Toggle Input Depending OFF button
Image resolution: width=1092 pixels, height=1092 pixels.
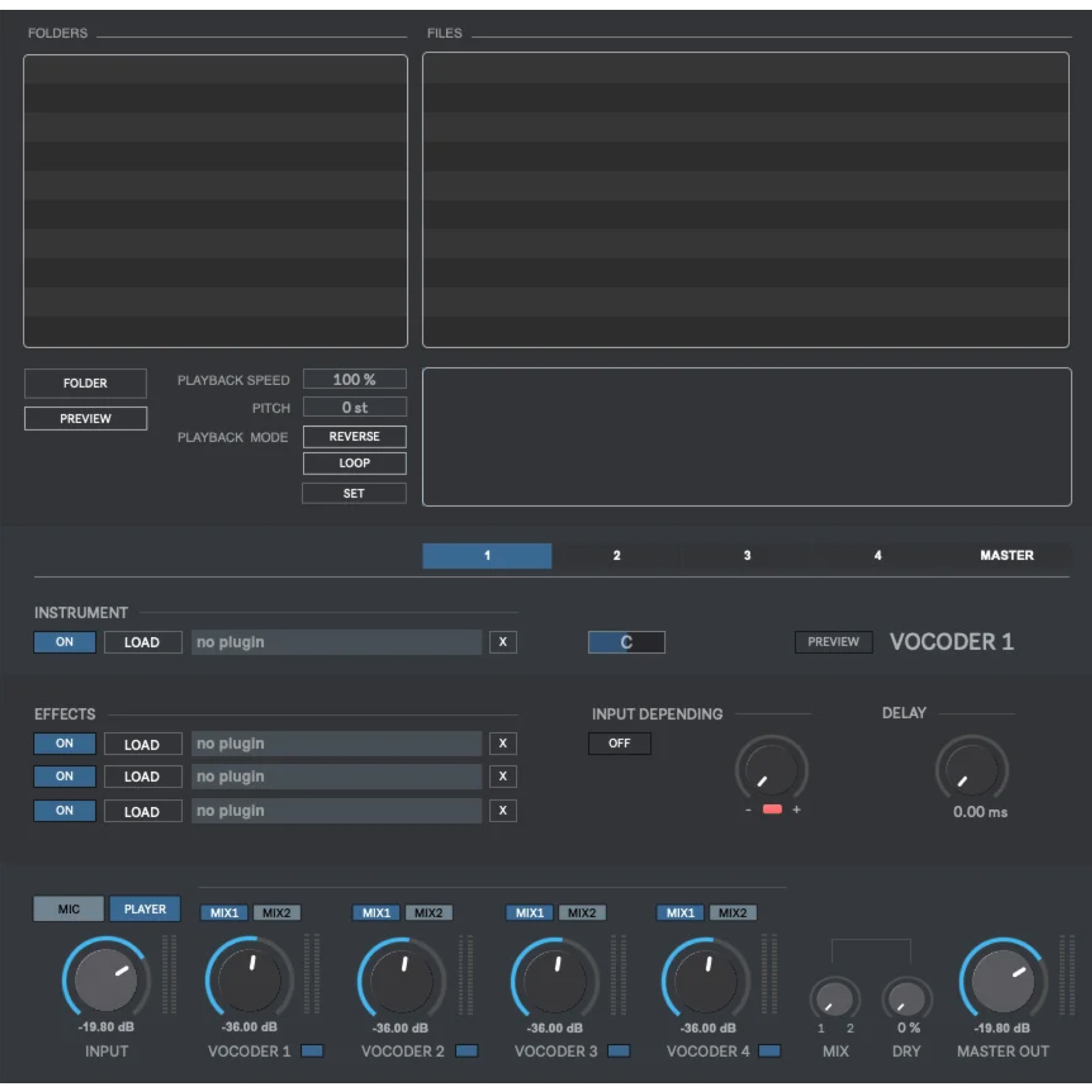(x=620, y=743)
